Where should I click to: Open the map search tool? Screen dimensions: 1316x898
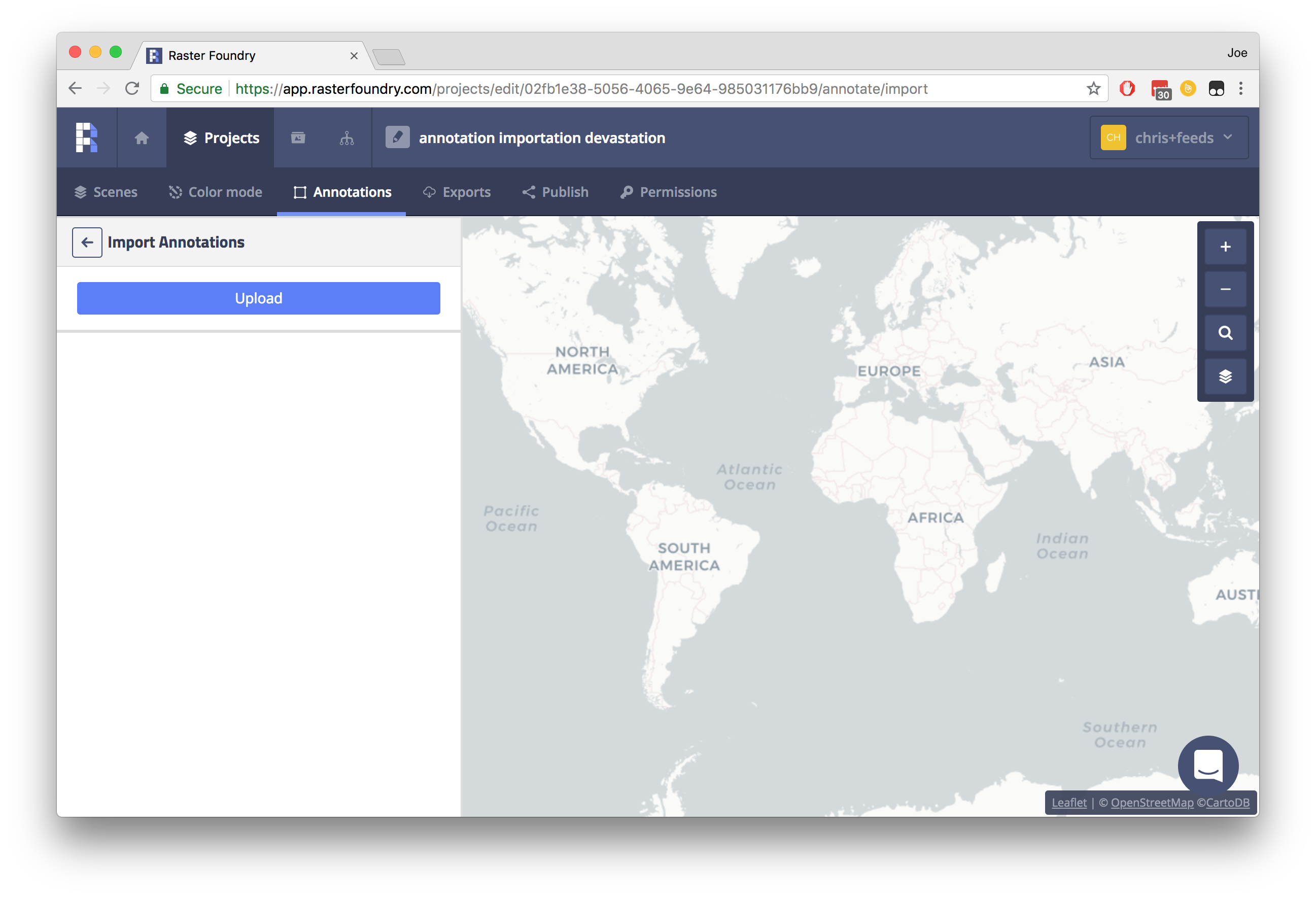(1225, 333)
